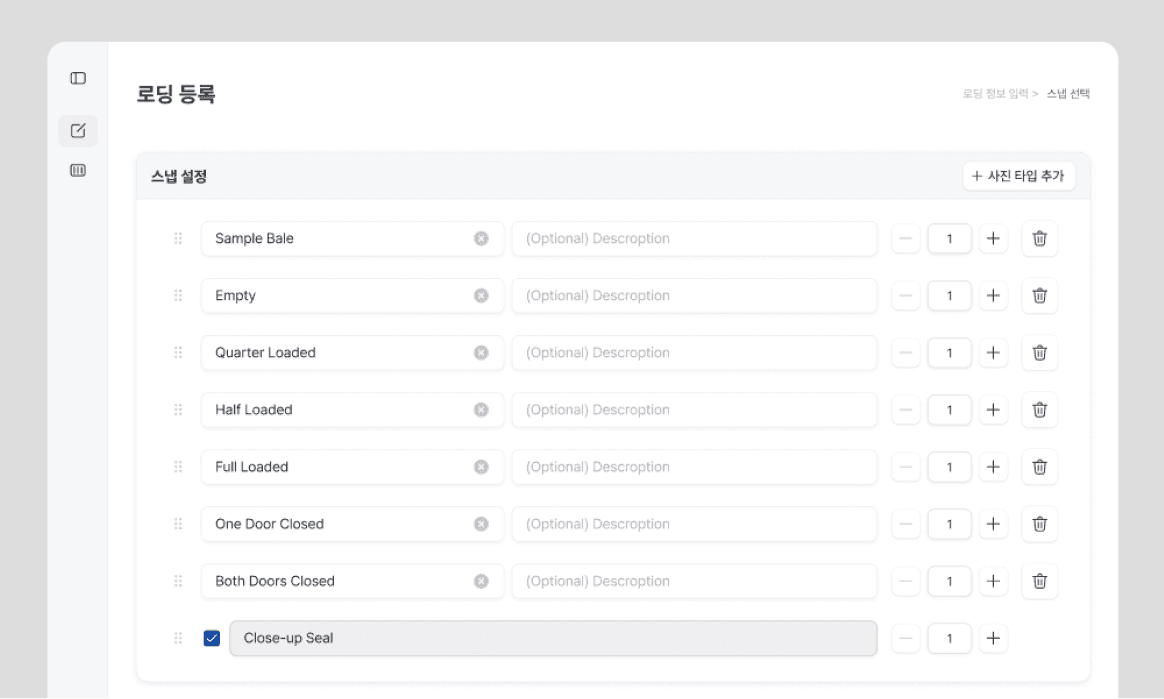Screen dimensions: 1164x699
Task: Open the edit/register icon in sidebar
Action: coord(78,131)
